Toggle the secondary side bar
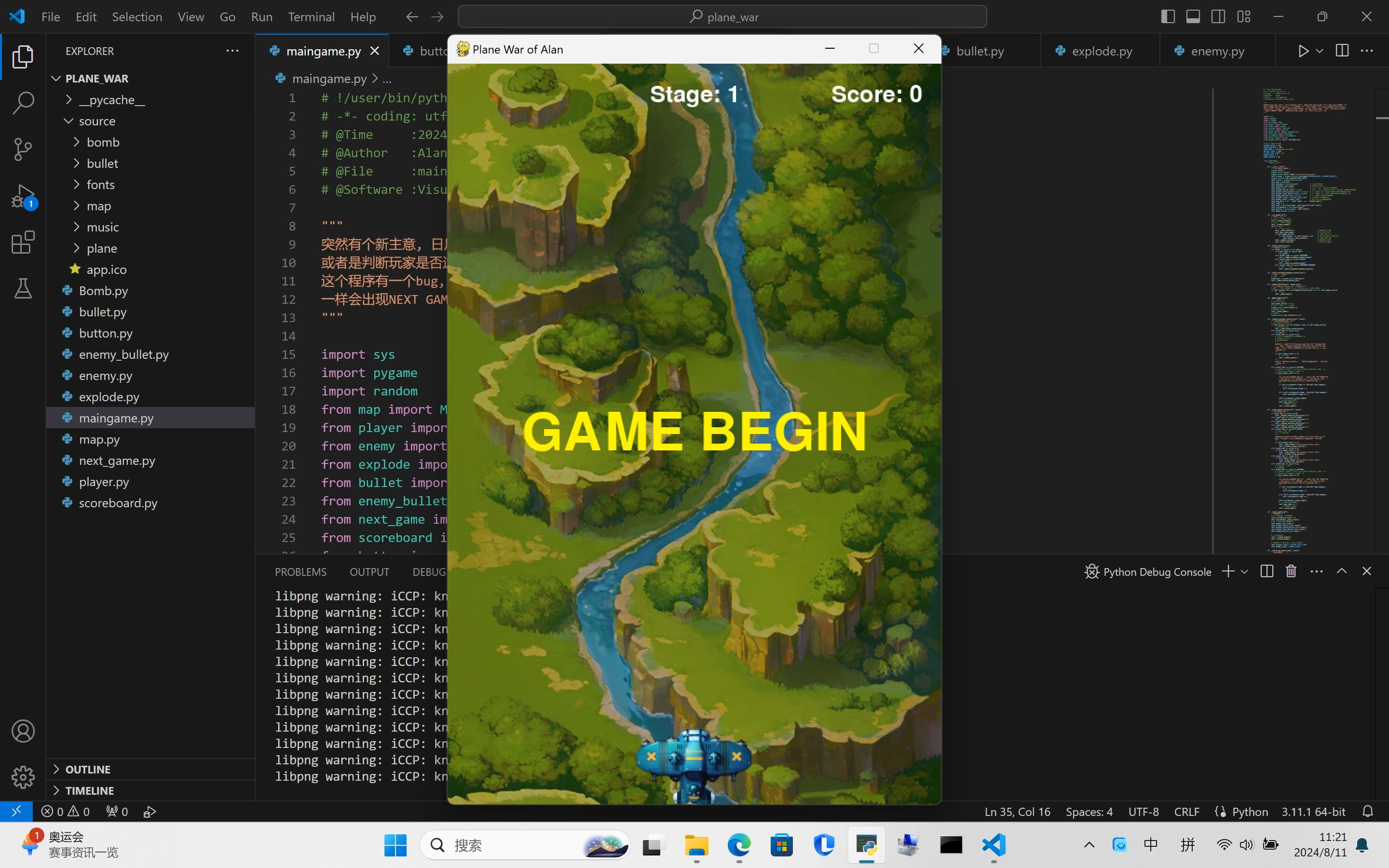This screenshot has height=868, width=1389. [1218, 17]
